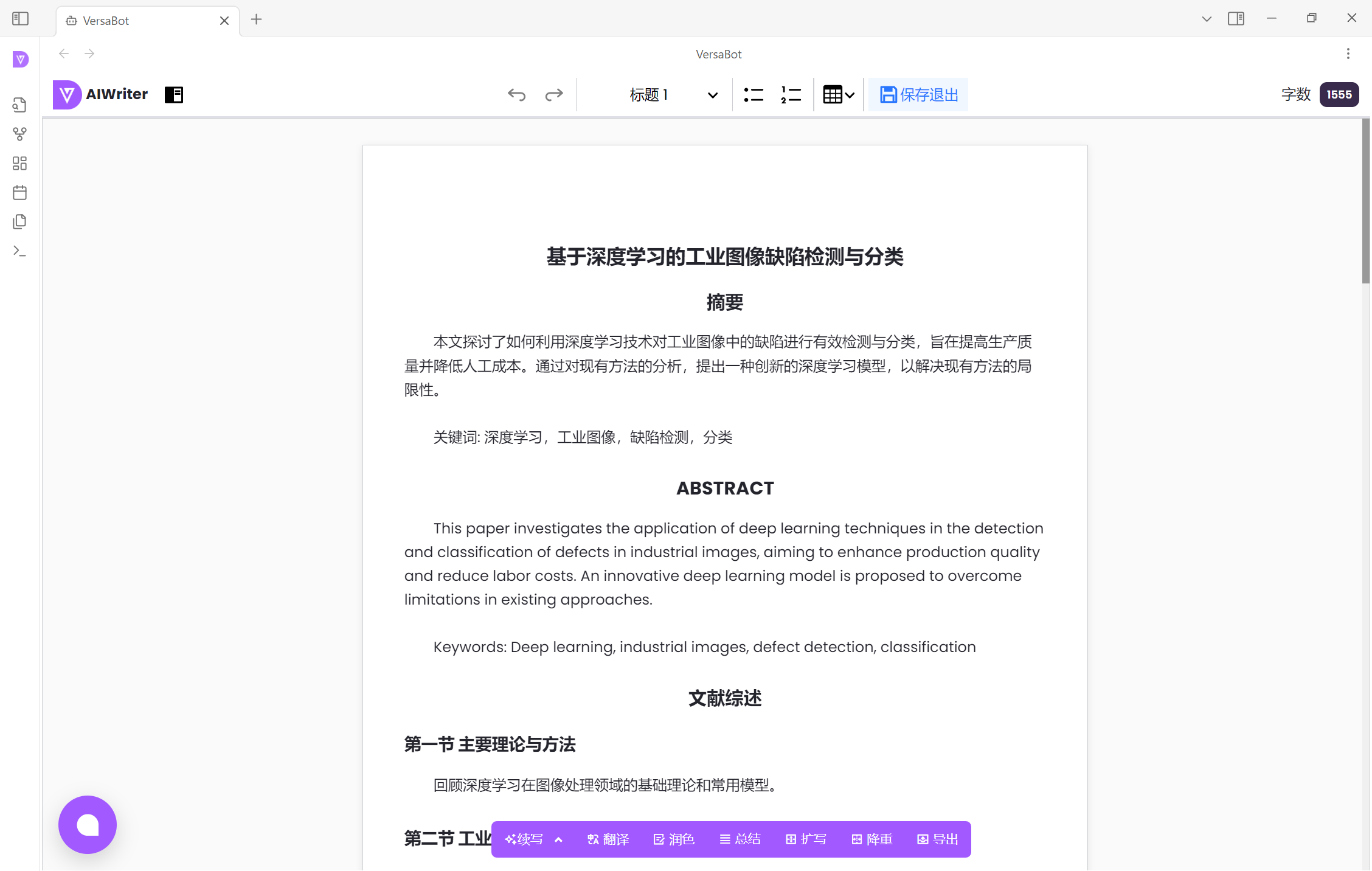Switch to the VersaBot tab
The width and height of the screenshot is (1372, 871).
[x=122, y=20]
